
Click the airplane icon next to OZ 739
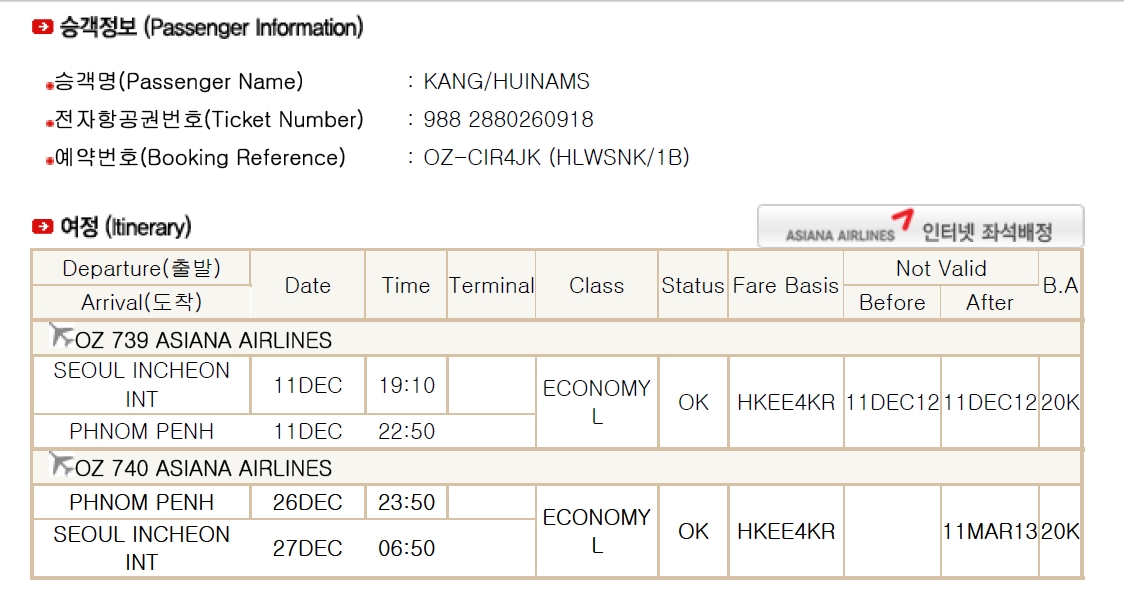(61, 335)
